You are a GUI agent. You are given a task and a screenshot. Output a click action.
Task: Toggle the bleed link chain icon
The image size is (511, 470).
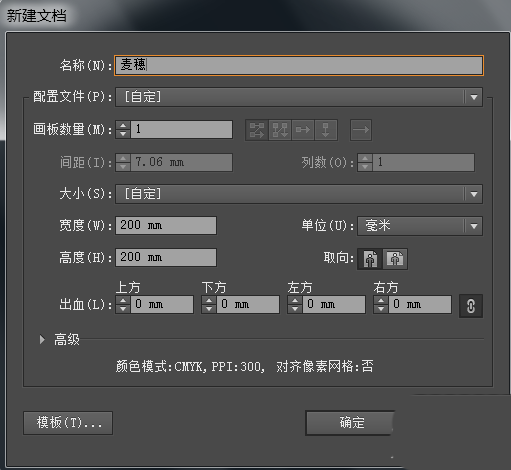(471, 306)
